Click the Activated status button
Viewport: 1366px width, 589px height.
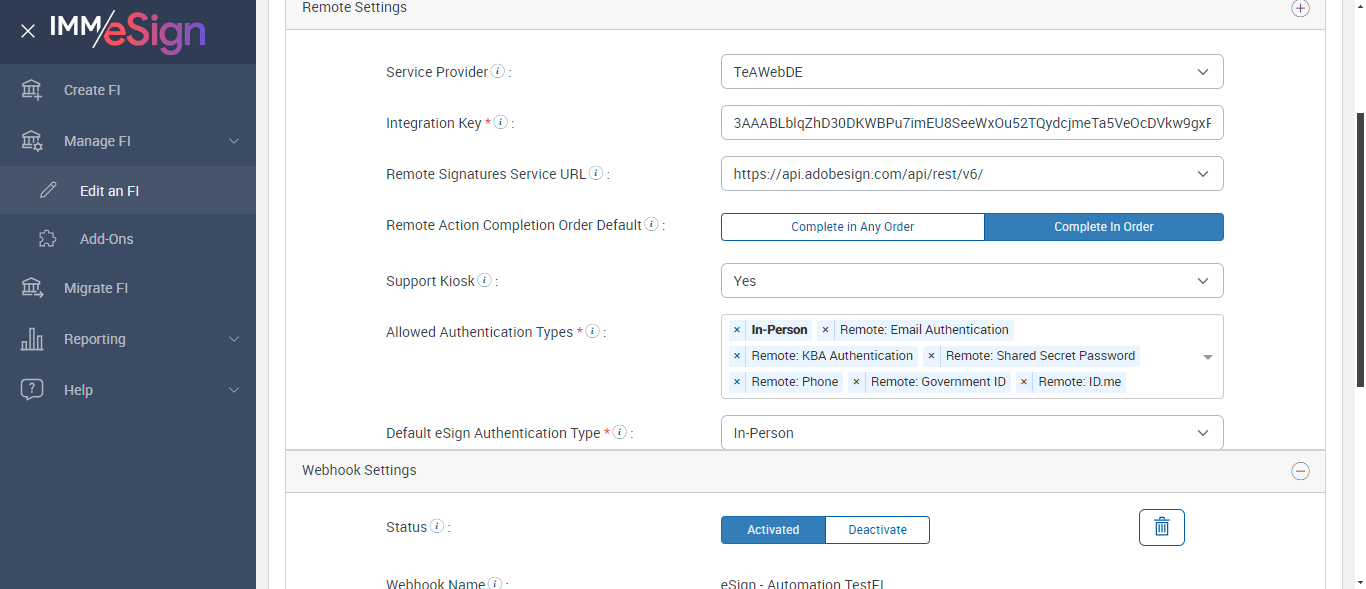(773, 530)
